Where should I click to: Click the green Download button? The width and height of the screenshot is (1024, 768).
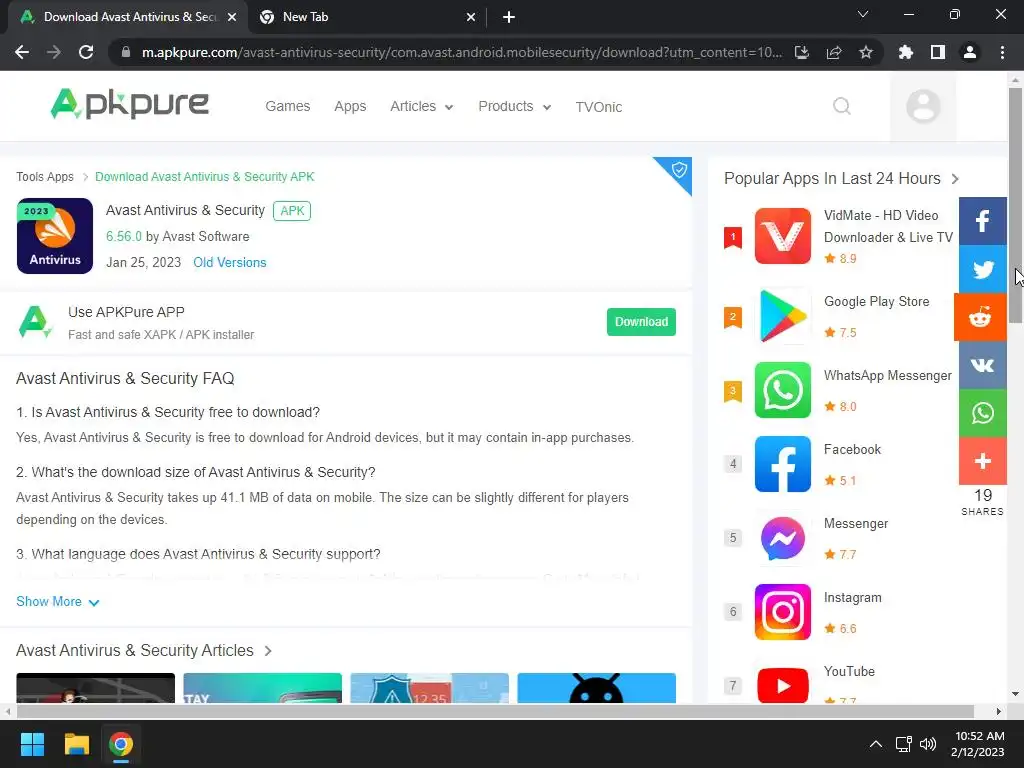tap(641, 322)
